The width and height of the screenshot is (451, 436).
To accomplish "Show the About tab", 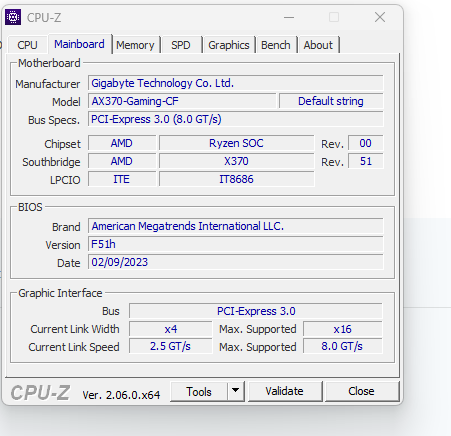I will tap(318, 45).
